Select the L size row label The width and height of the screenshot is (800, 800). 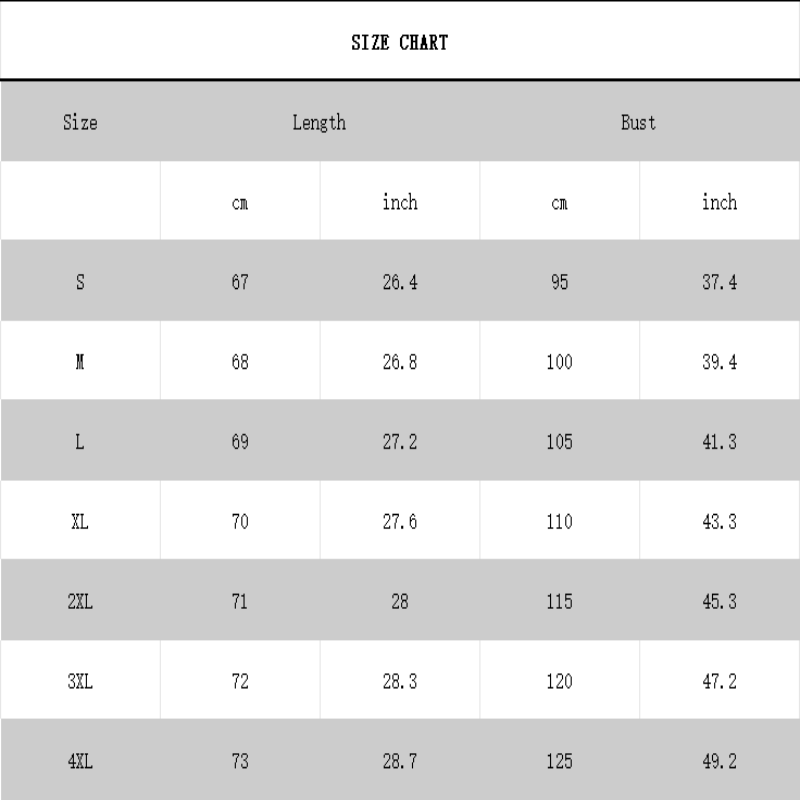pos(80,443)
